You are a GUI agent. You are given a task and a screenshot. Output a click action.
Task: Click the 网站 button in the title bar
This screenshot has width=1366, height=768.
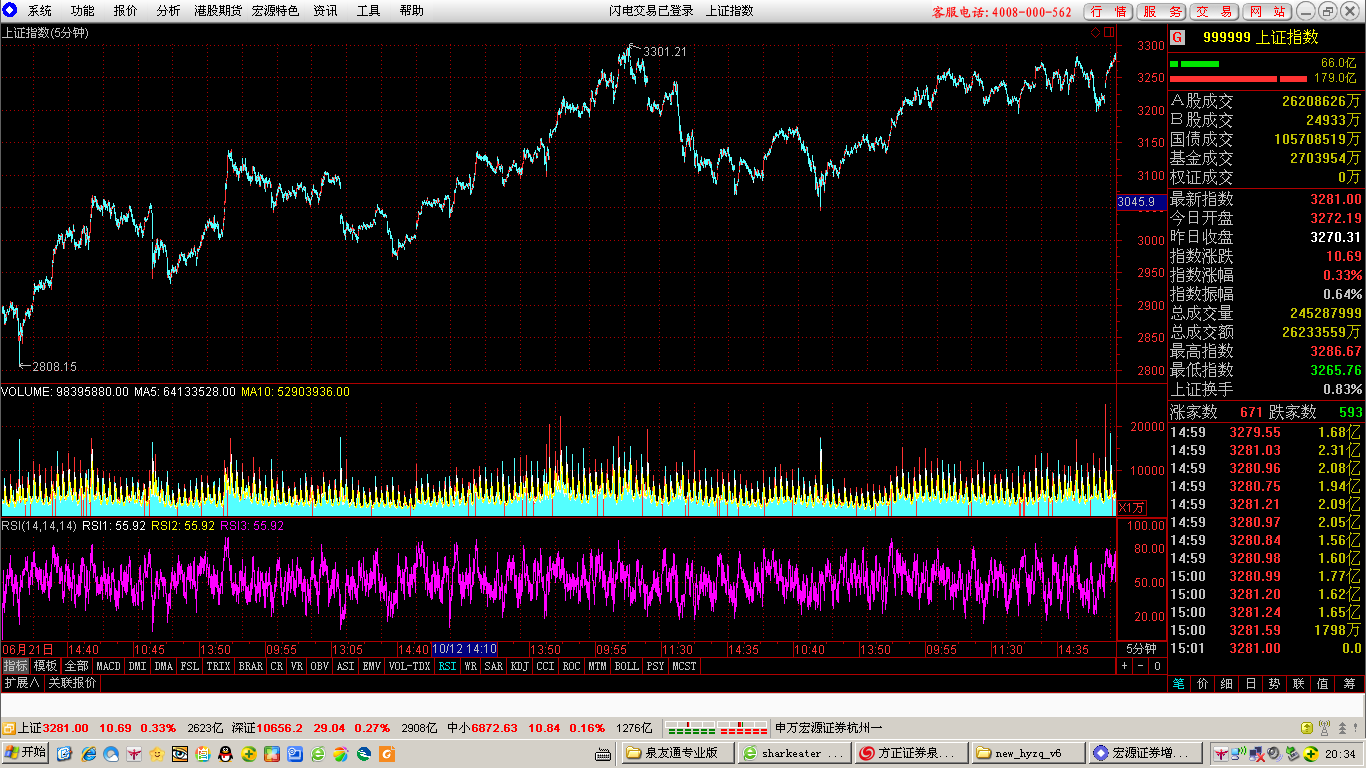1268,12
